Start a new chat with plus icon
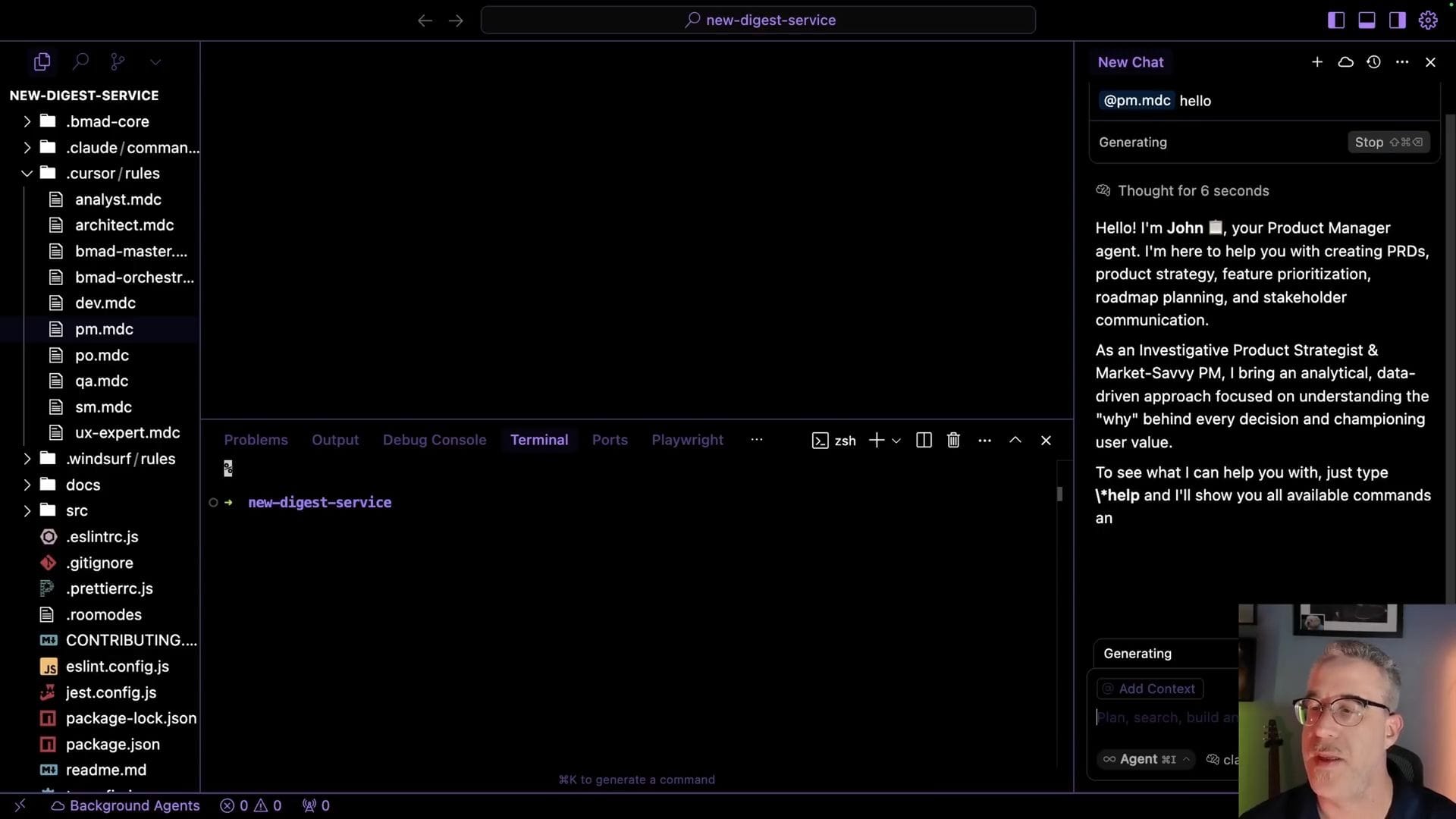 1317,62
